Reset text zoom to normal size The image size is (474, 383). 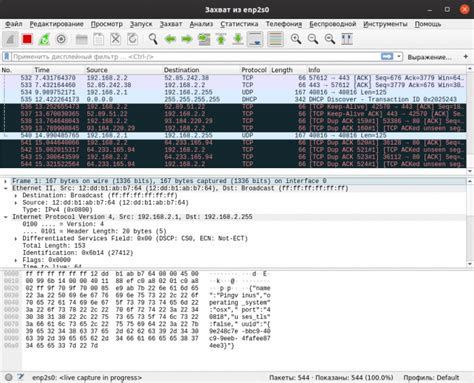pyautogui.click(x=330, y=39)
